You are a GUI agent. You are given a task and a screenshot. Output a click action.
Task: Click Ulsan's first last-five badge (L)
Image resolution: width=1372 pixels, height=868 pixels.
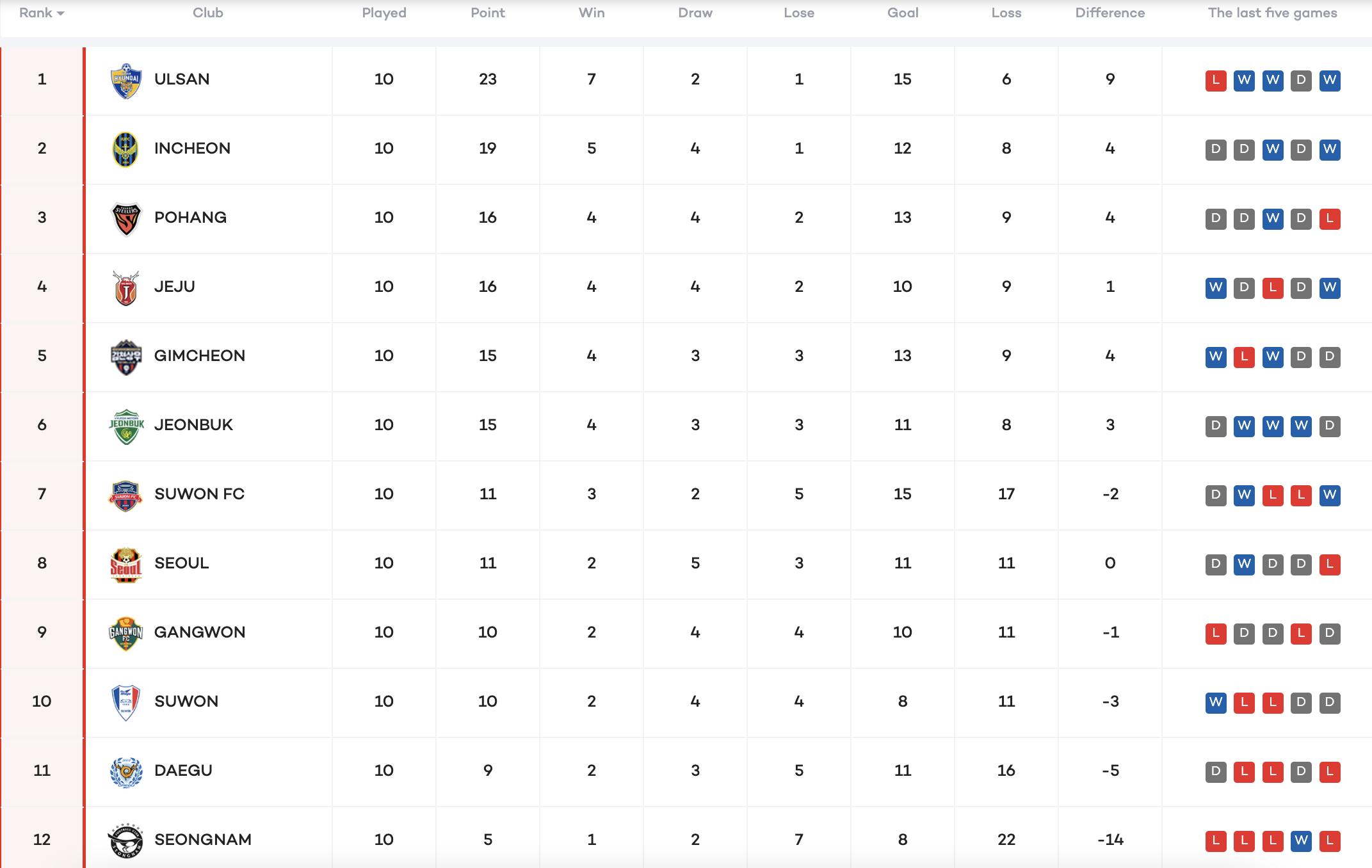1216,80
